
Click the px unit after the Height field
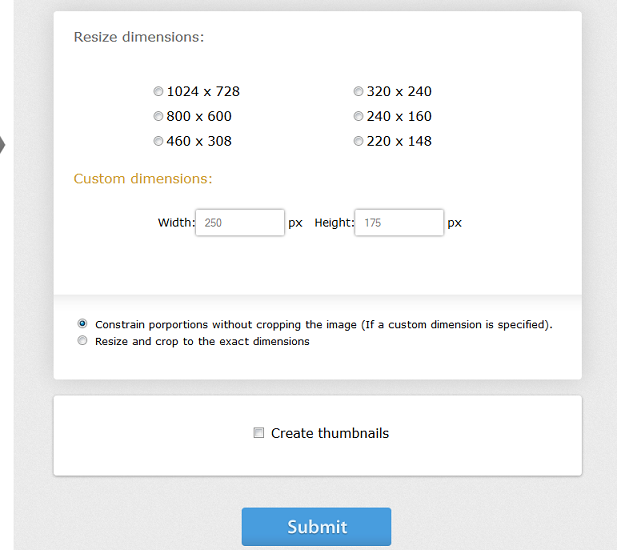454,223
